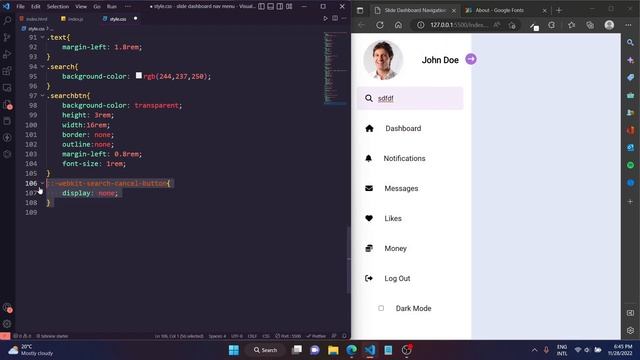This screenshot has width=640, height=360.
Task: Open browser favorites star icon
Action: tap(571, 25)
